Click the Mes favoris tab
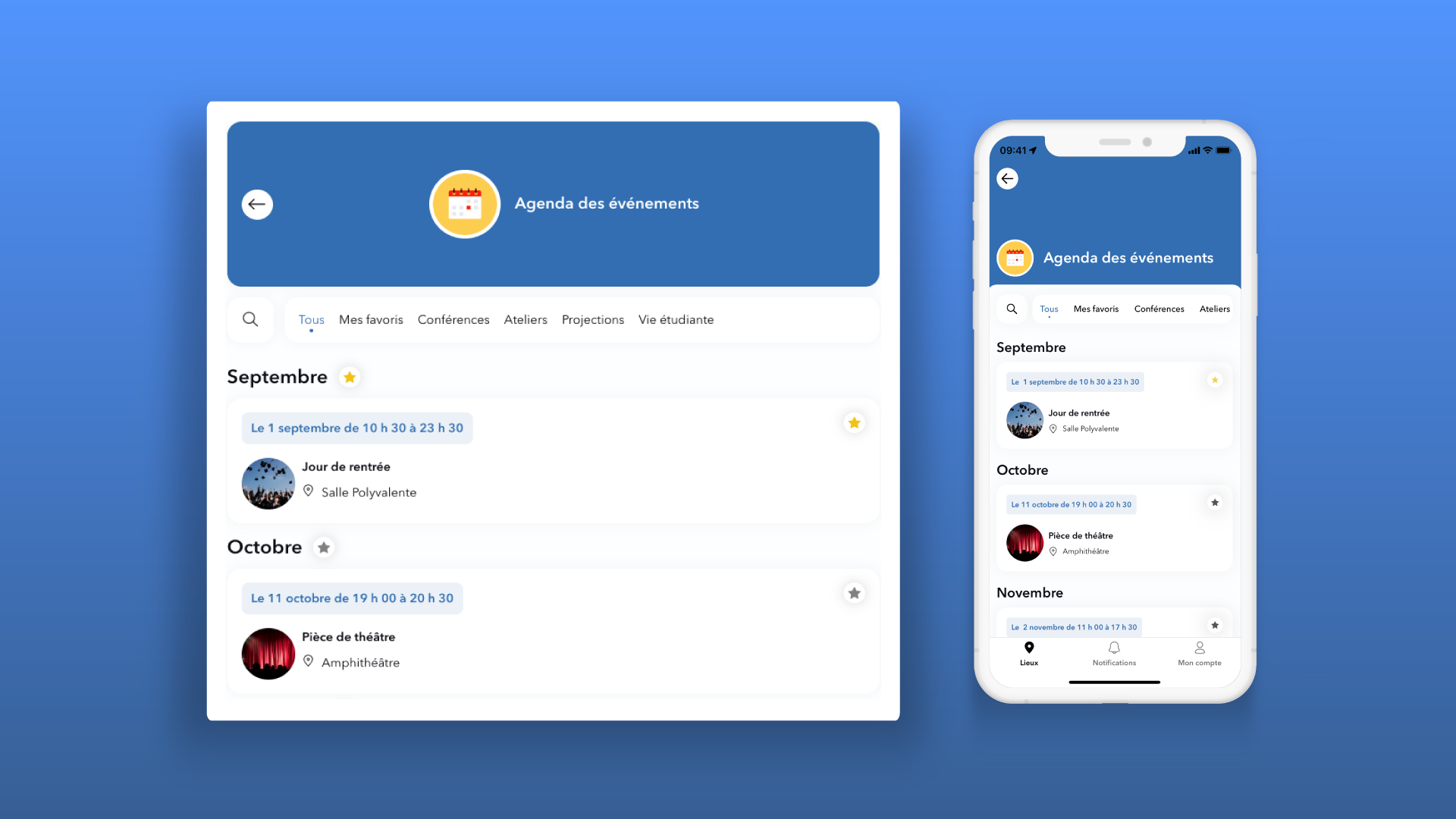This screenshot has width=1456, height=819. coord(370,319)
